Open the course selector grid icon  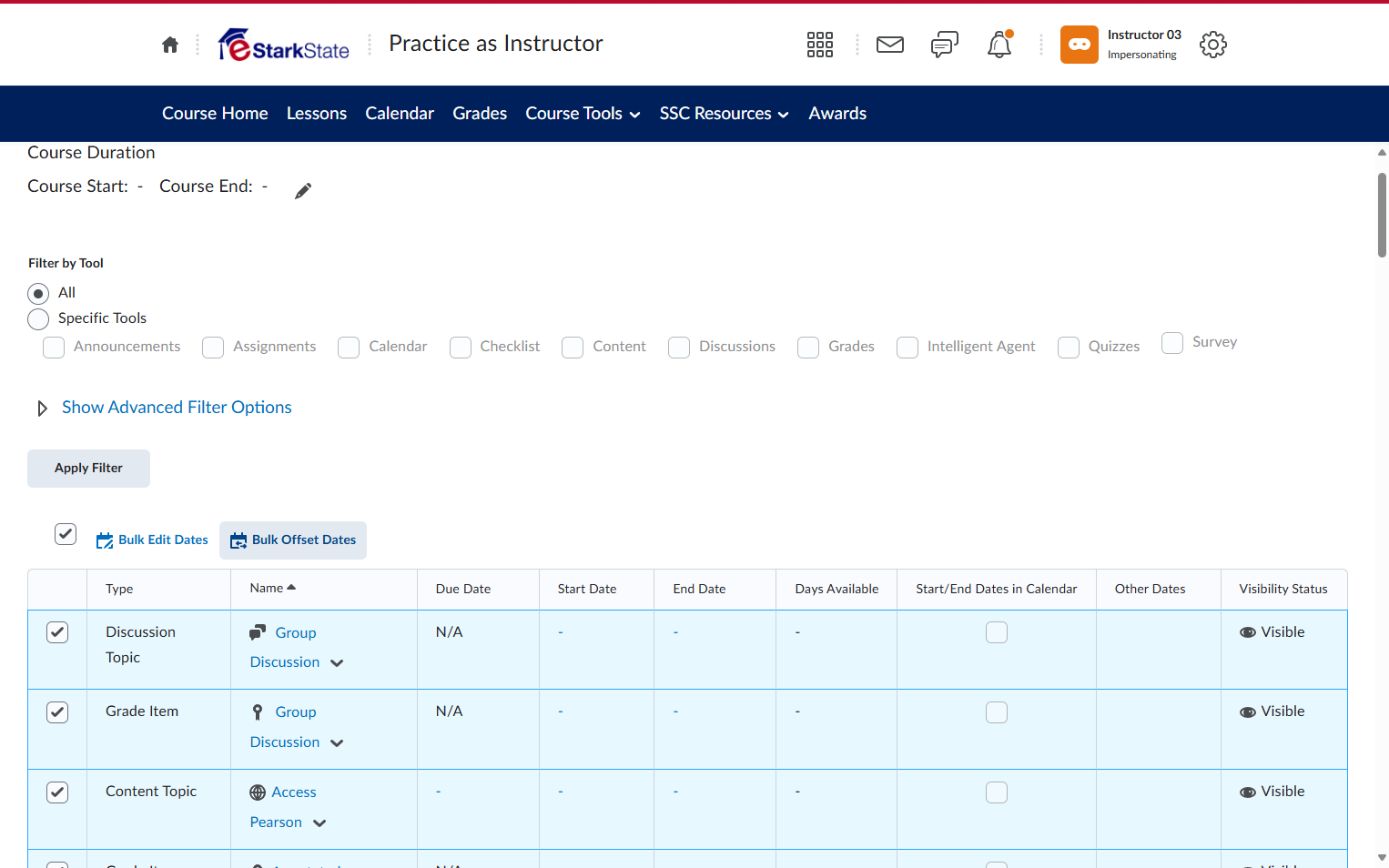[x=820, y=45]
